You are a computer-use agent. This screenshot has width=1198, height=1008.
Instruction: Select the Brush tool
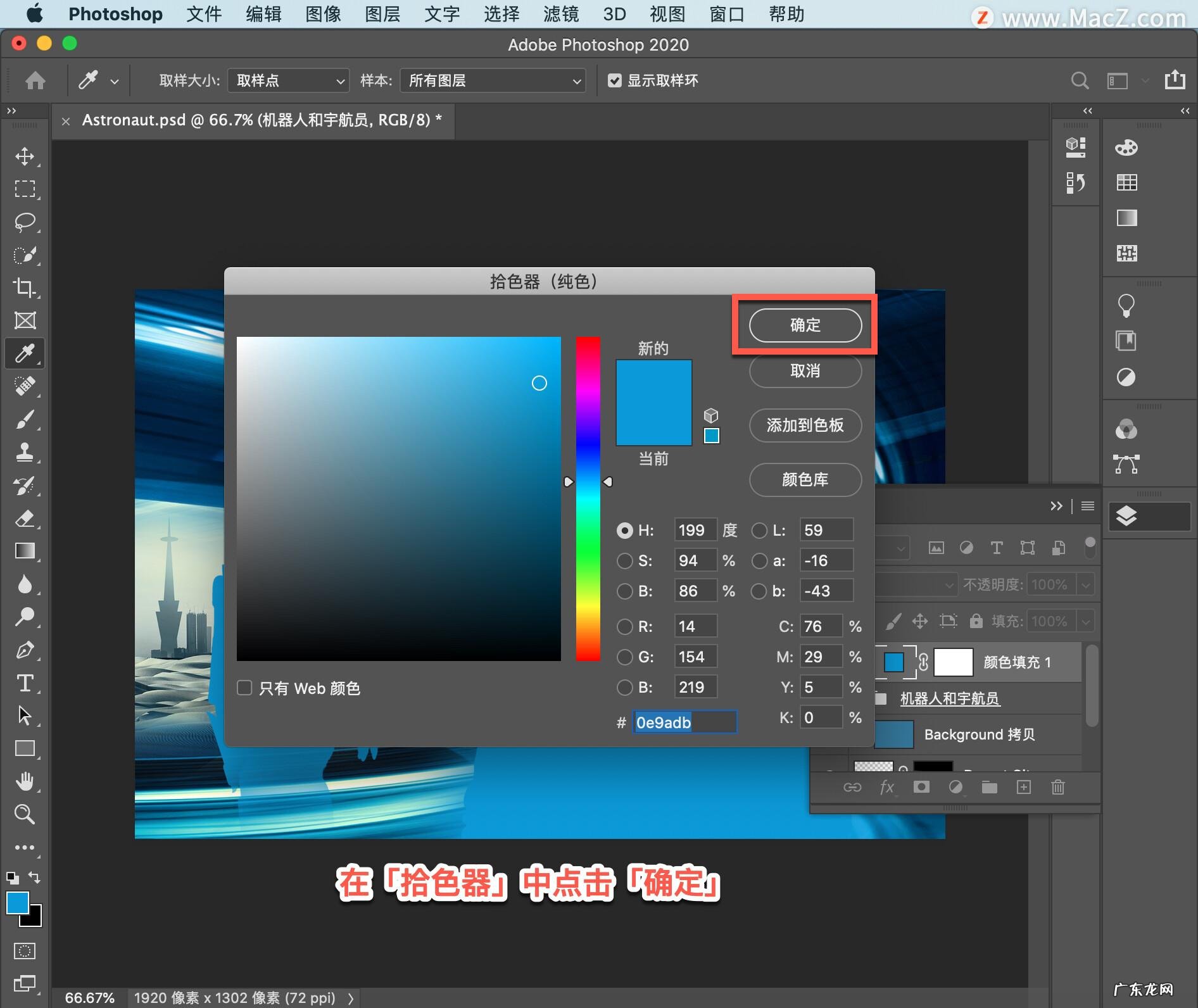(25, 419)
